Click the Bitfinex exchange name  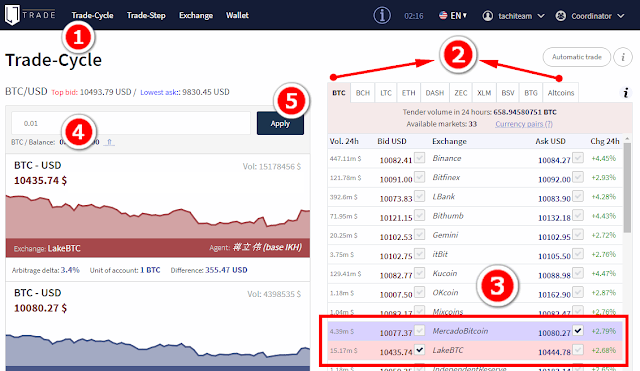point(446,178)
